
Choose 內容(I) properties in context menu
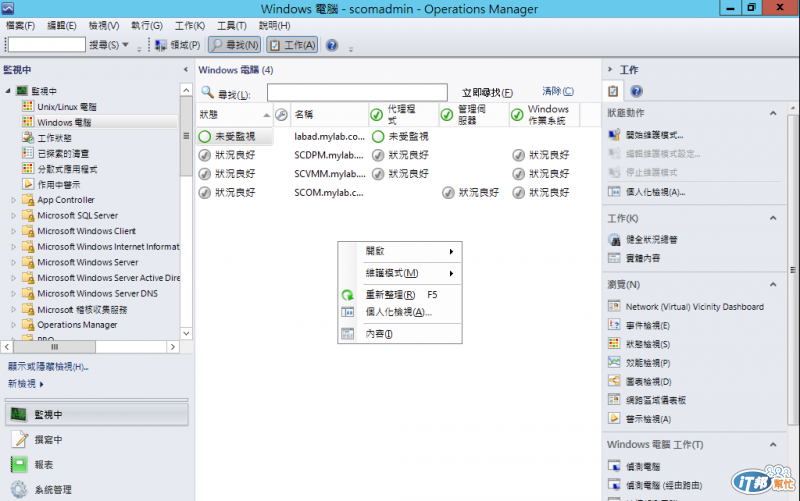pos(399,334)
